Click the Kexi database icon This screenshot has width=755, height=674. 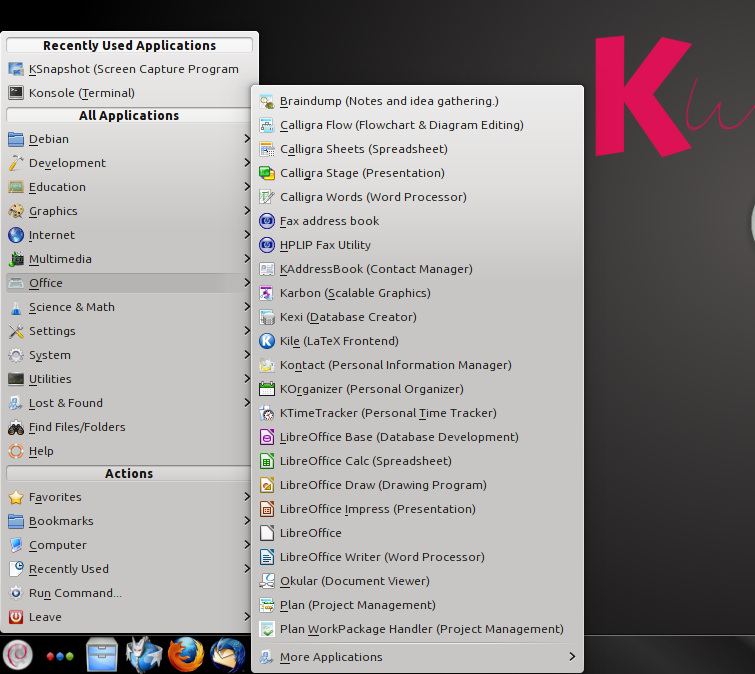(267, 317)
